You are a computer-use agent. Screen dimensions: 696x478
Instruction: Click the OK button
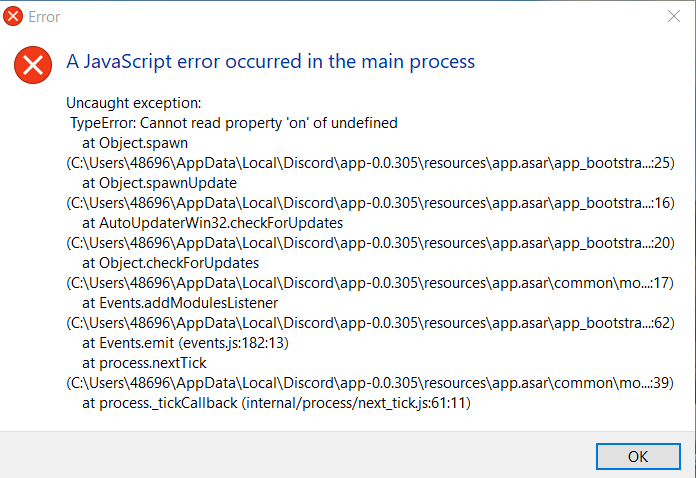pos(638,456)
